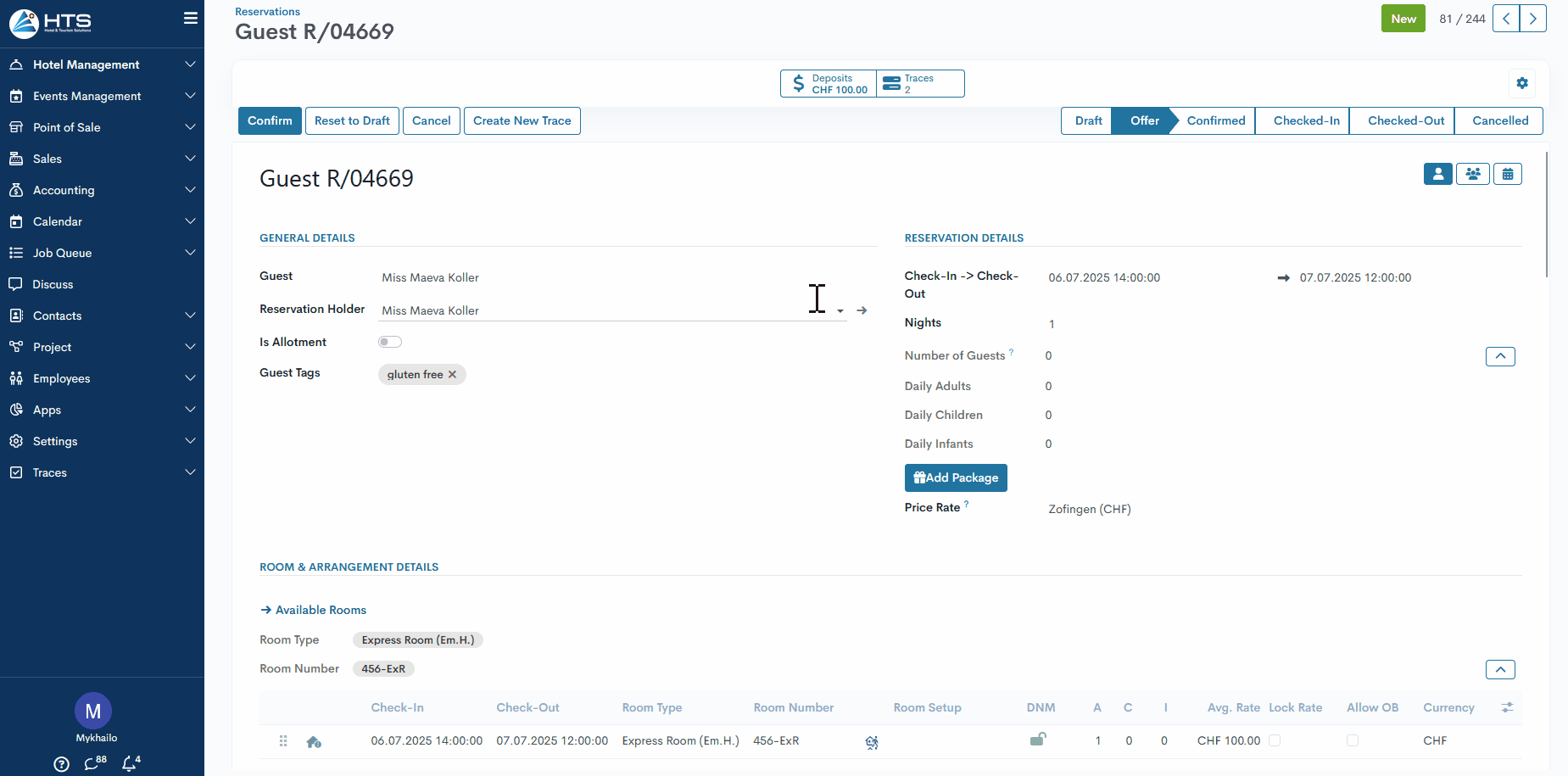Click the Add Package button
This screenshot has width=1568, height=776.
[x=956, y=477]
